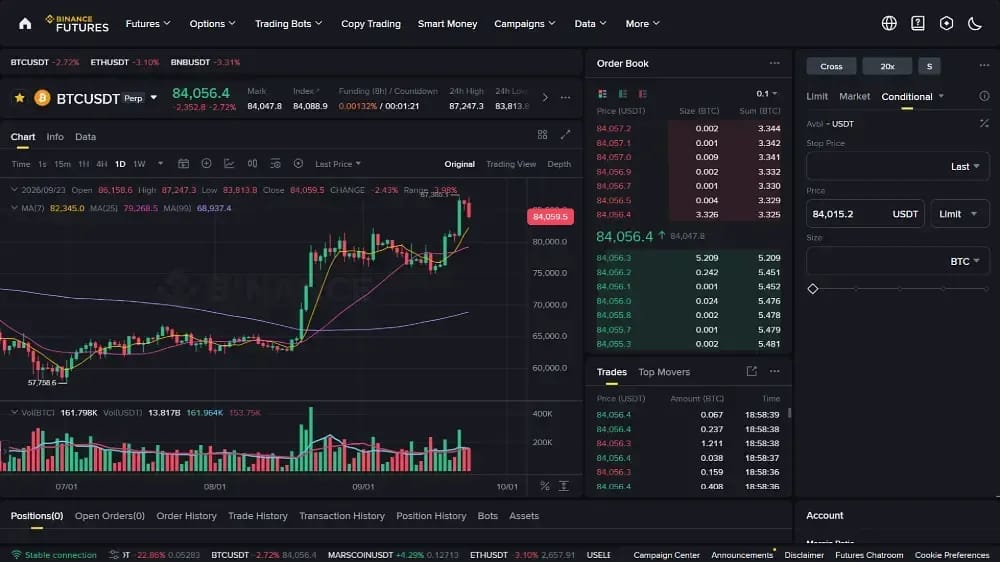Switch to Open Orders(0) tab
The width and height of the screenshot is (1000, 562).
tap(110, 515)
